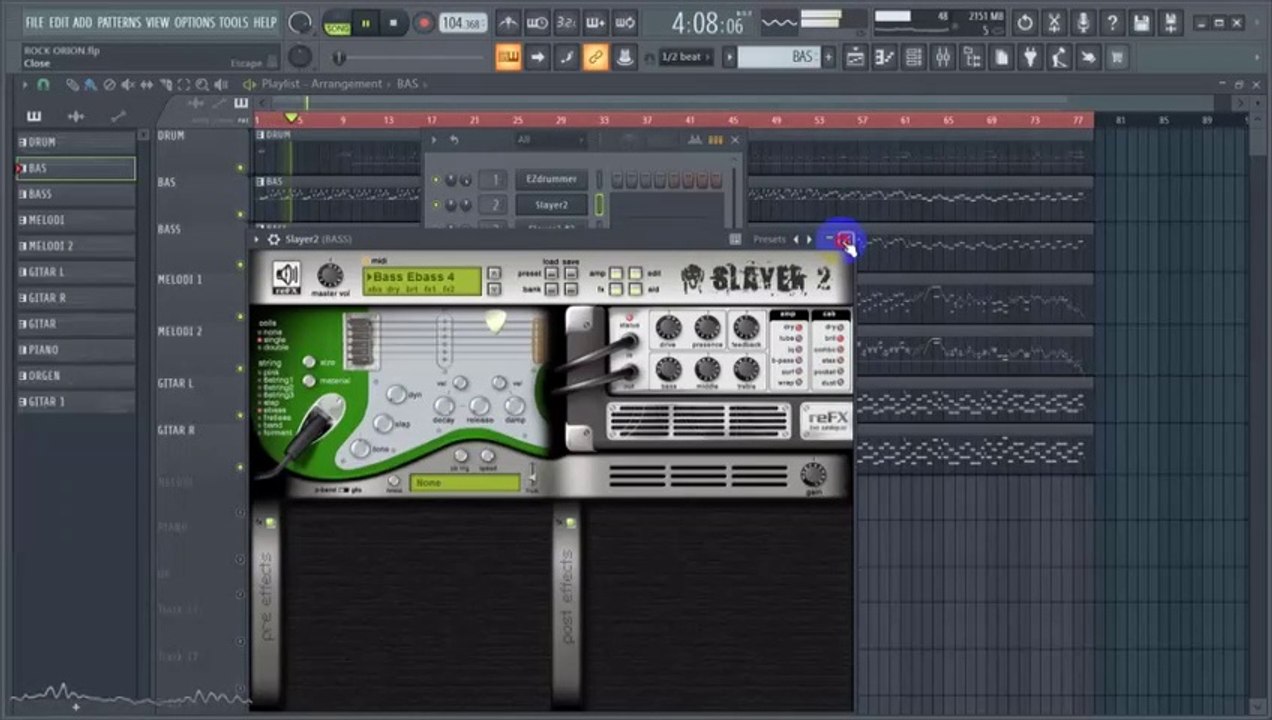This screenshot has height=720, width=1272.
Task: Open the FILE menu
Action: pyautogui.click(x=34, y=22)
